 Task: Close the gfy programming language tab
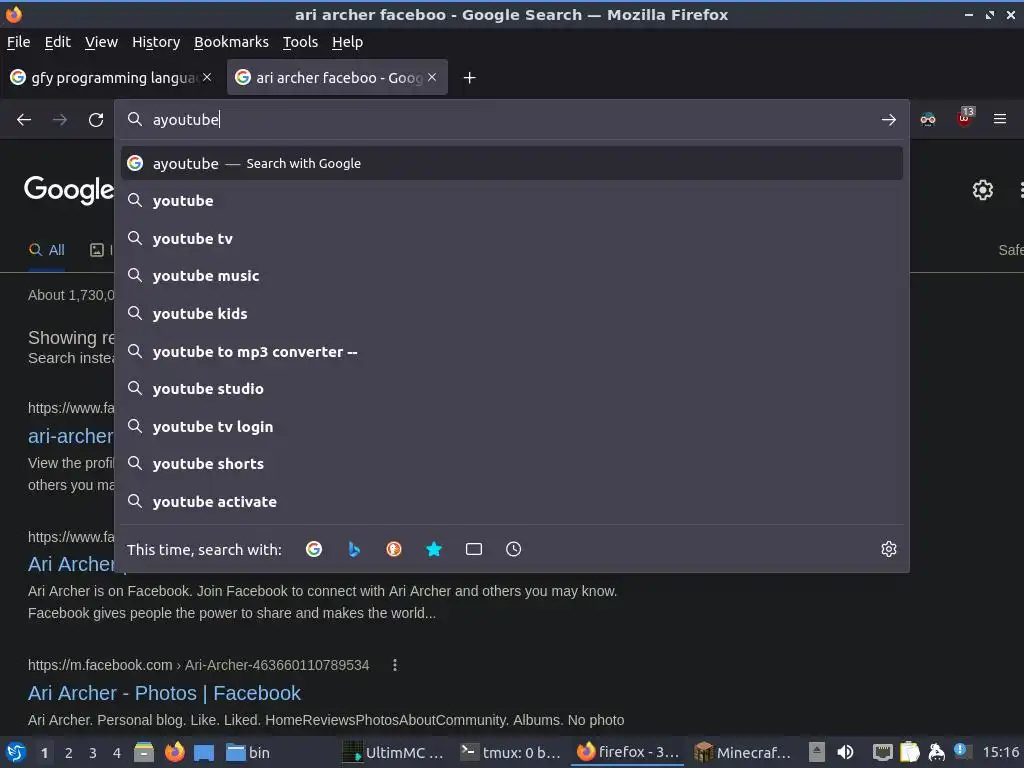pyautogui.click(x=207, y=77)
